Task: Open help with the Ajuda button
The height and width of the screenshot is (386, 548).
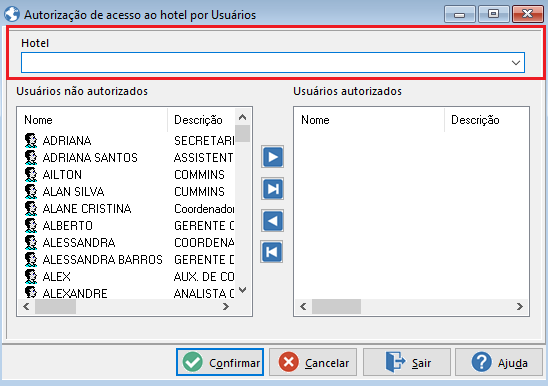Action: 499,362
